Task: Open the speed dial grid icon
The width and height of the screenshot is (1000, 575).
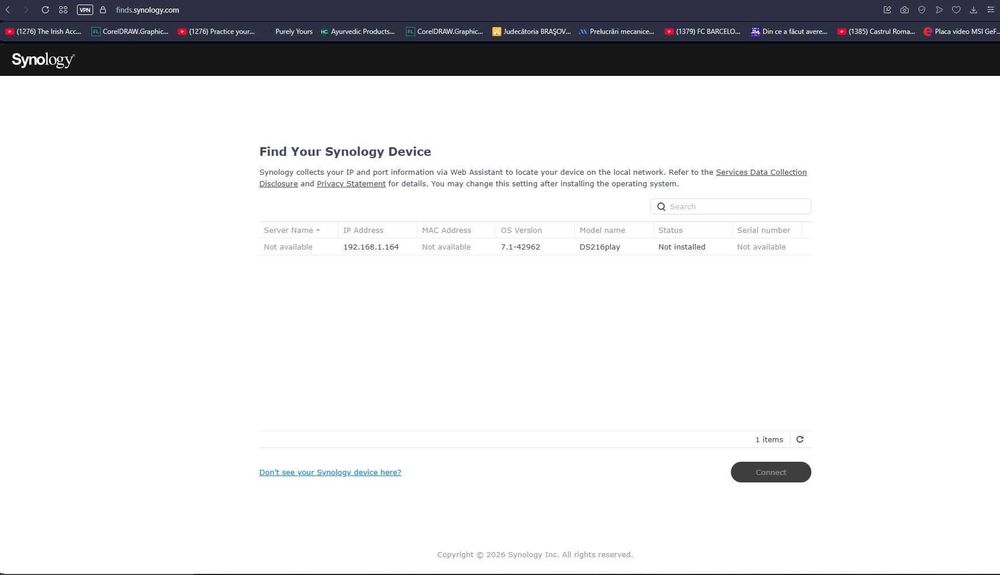Action: point(63,10)
